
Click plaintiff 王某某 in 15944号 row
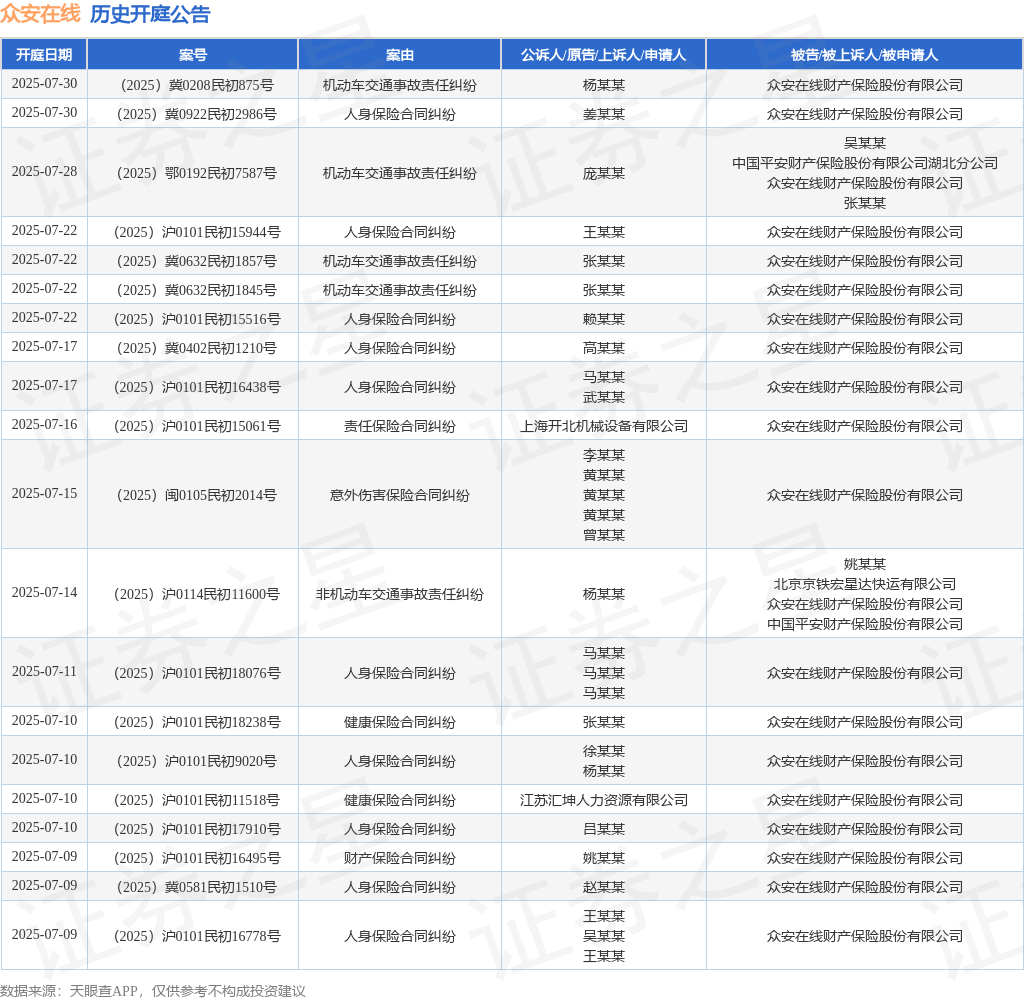603,232
